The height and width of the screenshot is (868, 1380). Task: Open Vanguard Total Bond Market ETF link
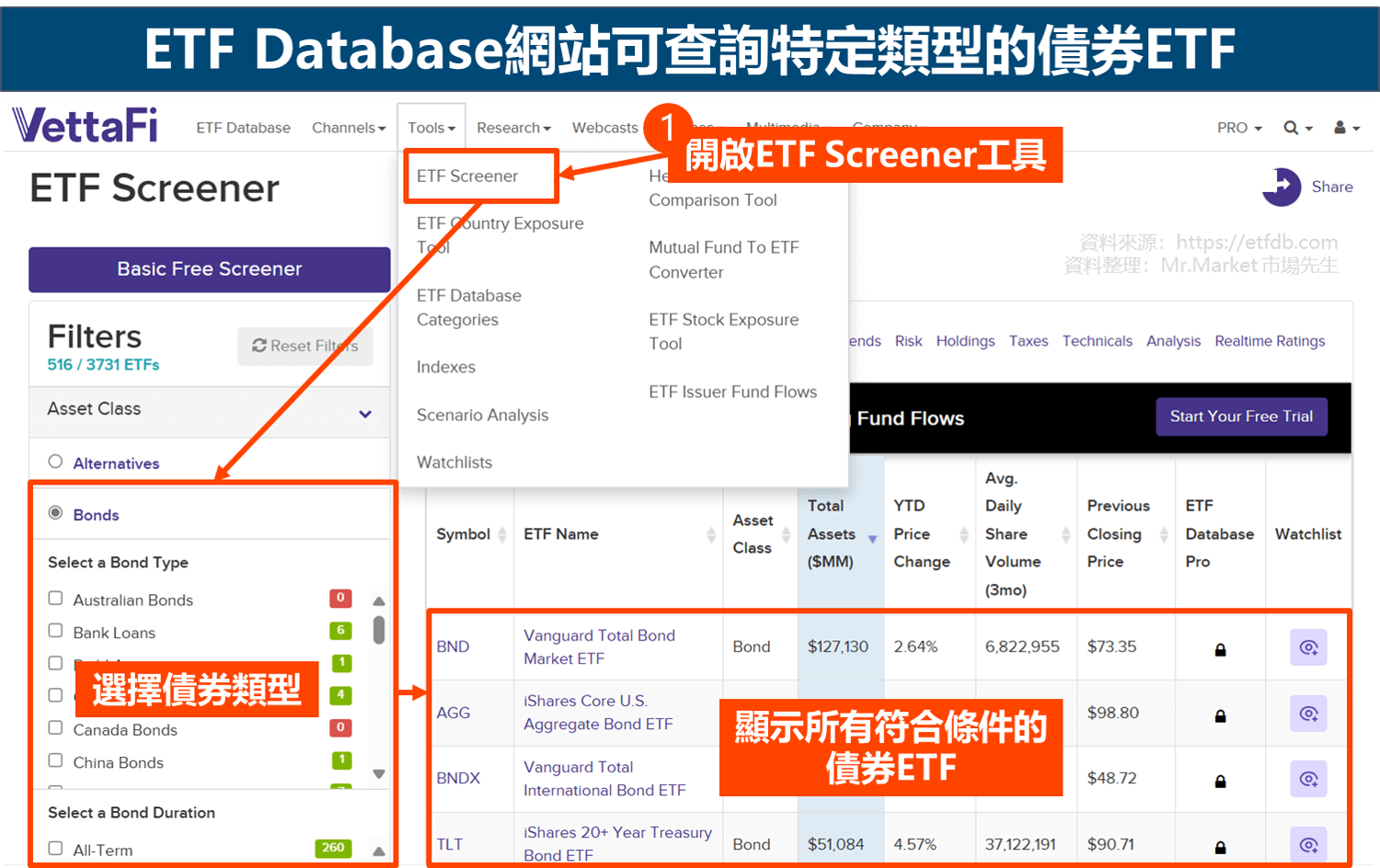pos(599,647)
